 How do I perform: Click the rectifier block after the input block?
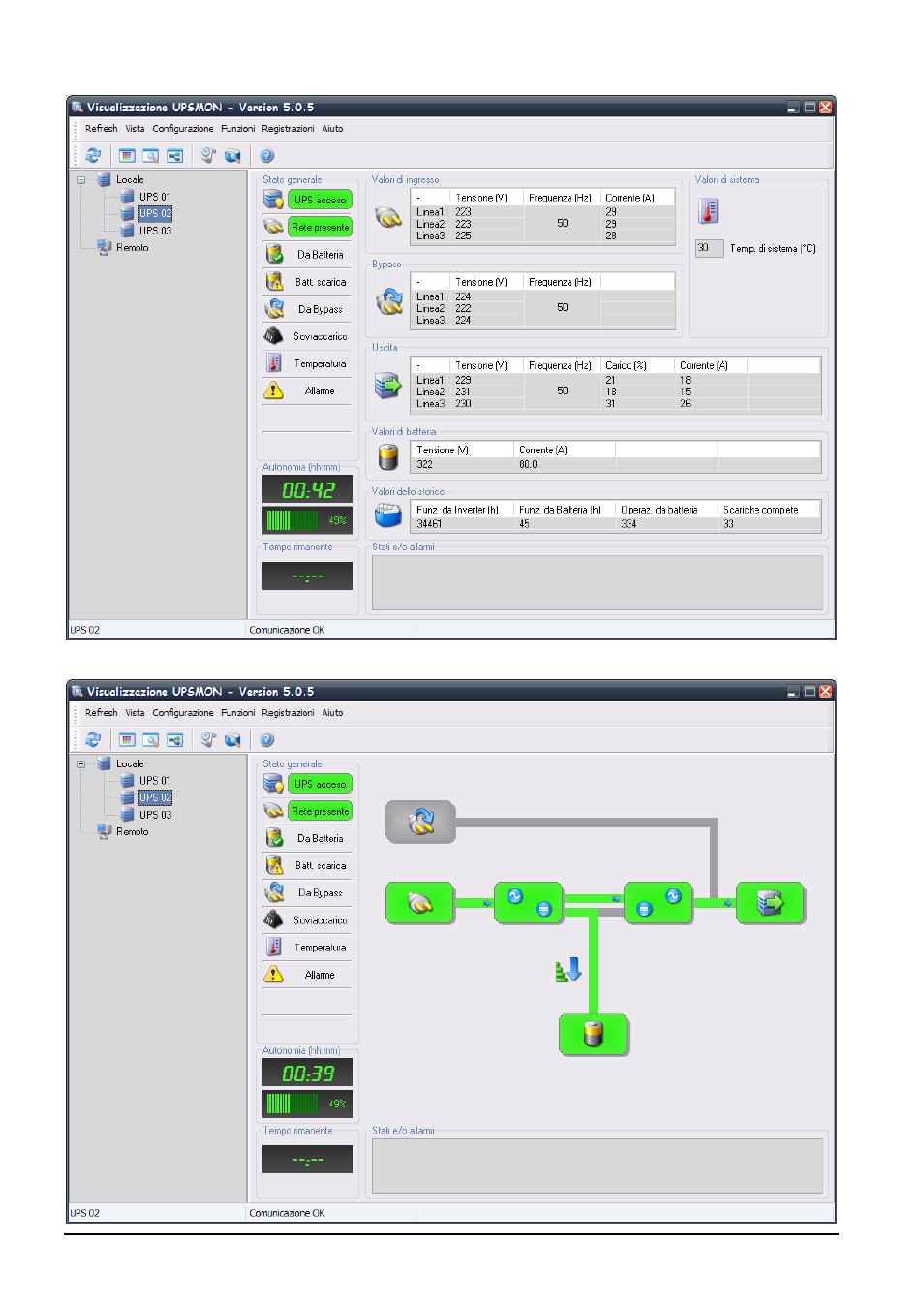coord(529,903)
